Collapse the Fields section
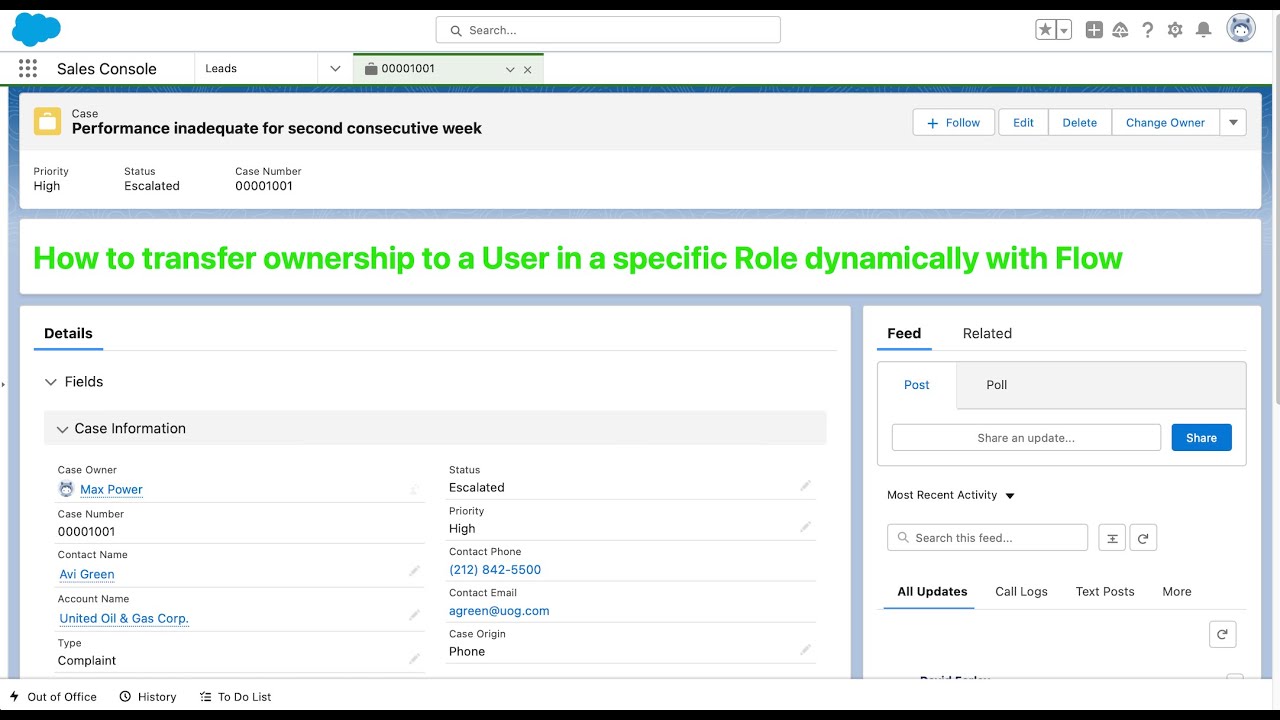This screenshot has width=1280, height=720. (51, 382)
